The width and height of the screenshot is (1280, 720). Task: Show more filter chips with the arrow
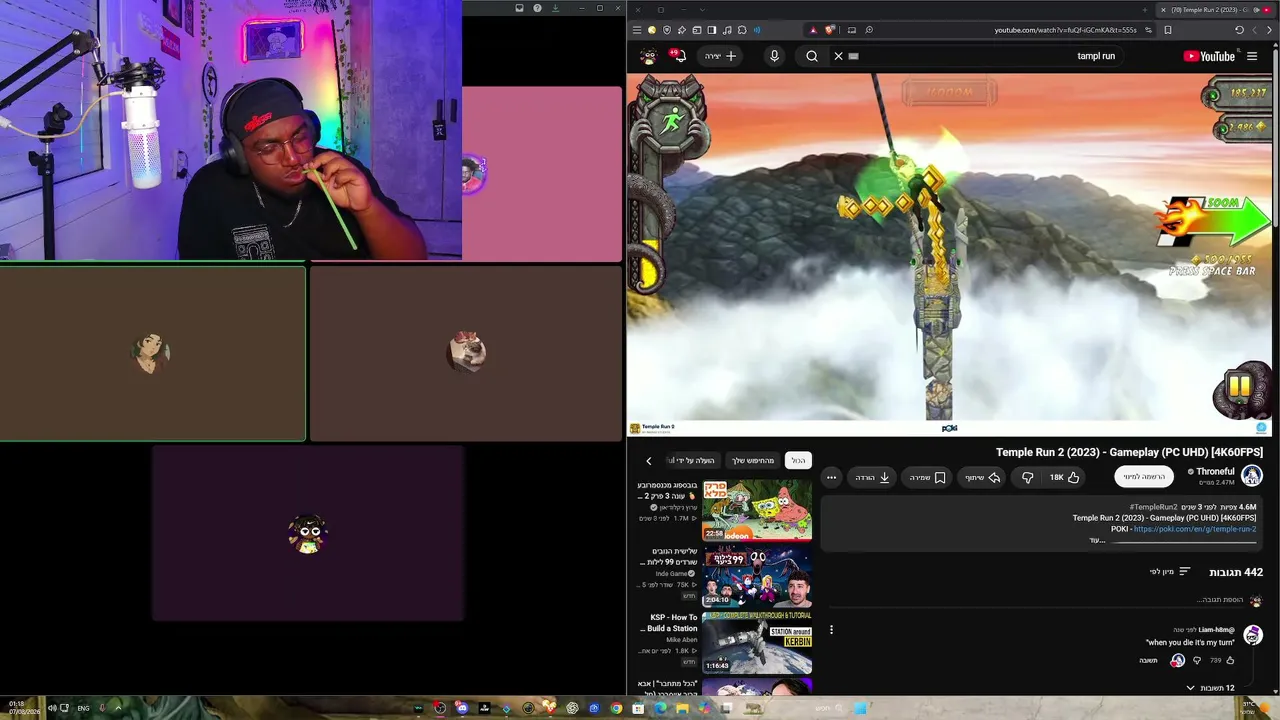coord(648,461)
